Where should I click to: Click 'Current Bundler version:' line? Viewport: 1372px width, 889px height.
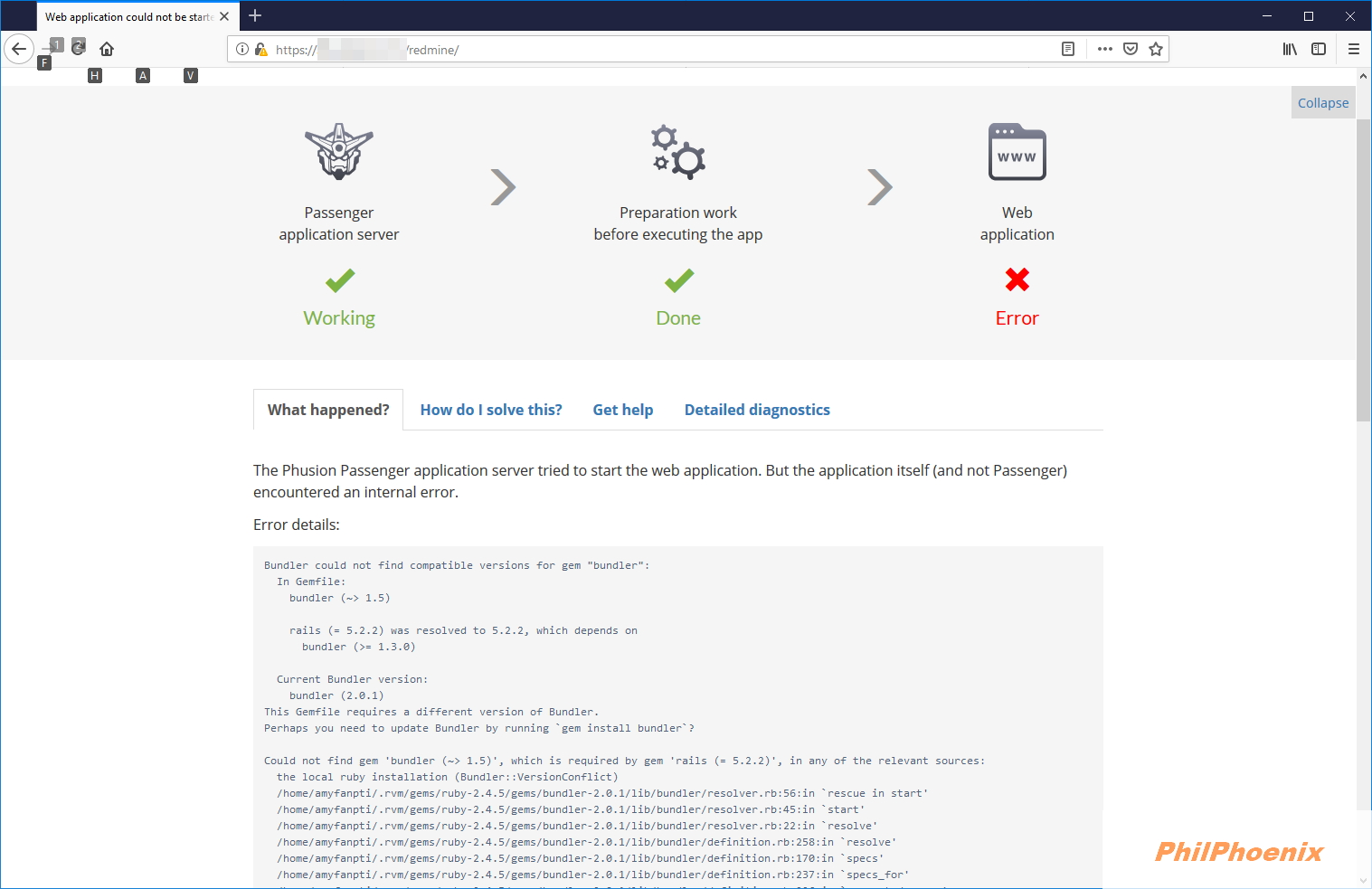coord(353,679)
